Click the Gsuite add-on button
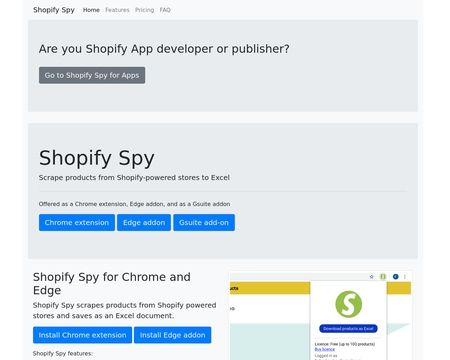This screenshot has height=360, width=450. [x=204, y=223]
